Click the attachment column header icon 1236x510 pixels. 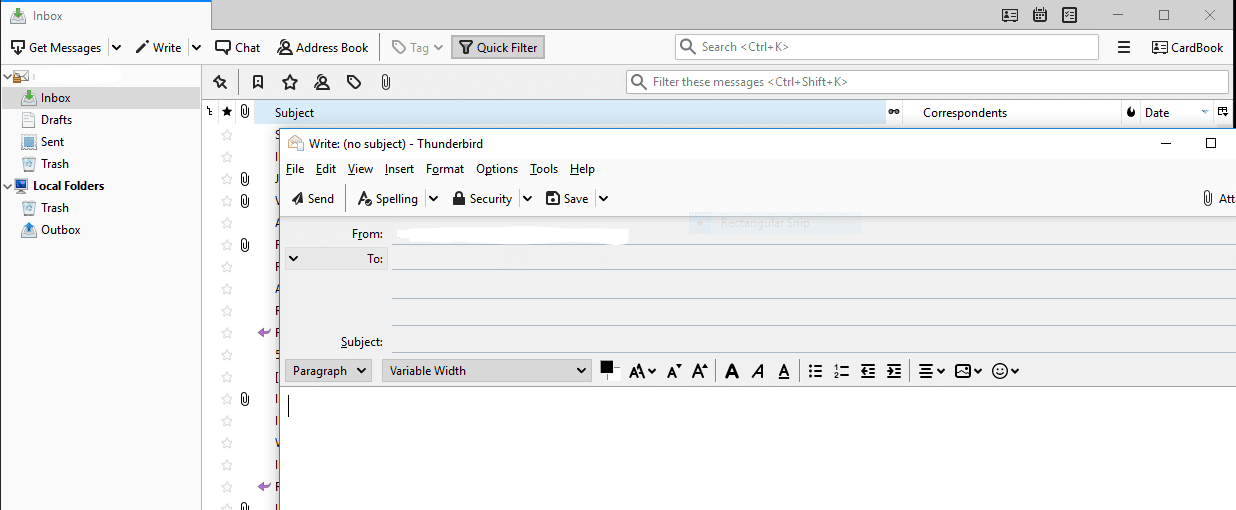click(245, 113)
